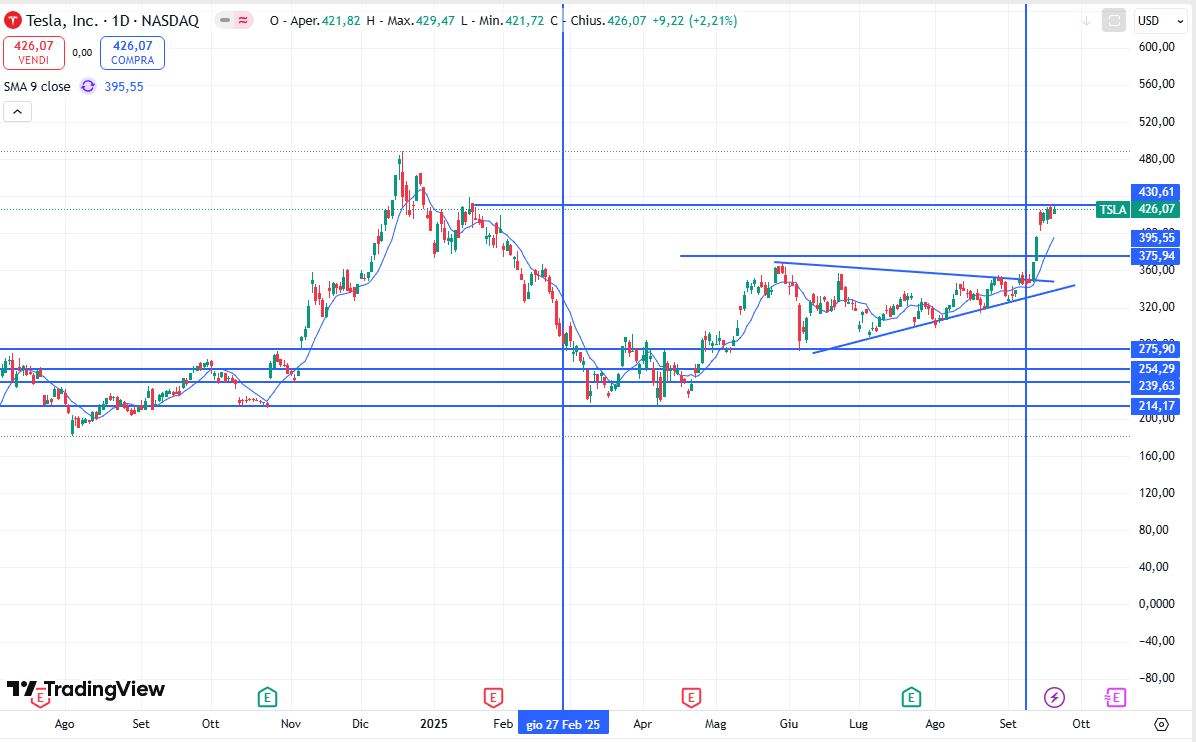Select the 254,29 horizontal line label

[1156, 369]
